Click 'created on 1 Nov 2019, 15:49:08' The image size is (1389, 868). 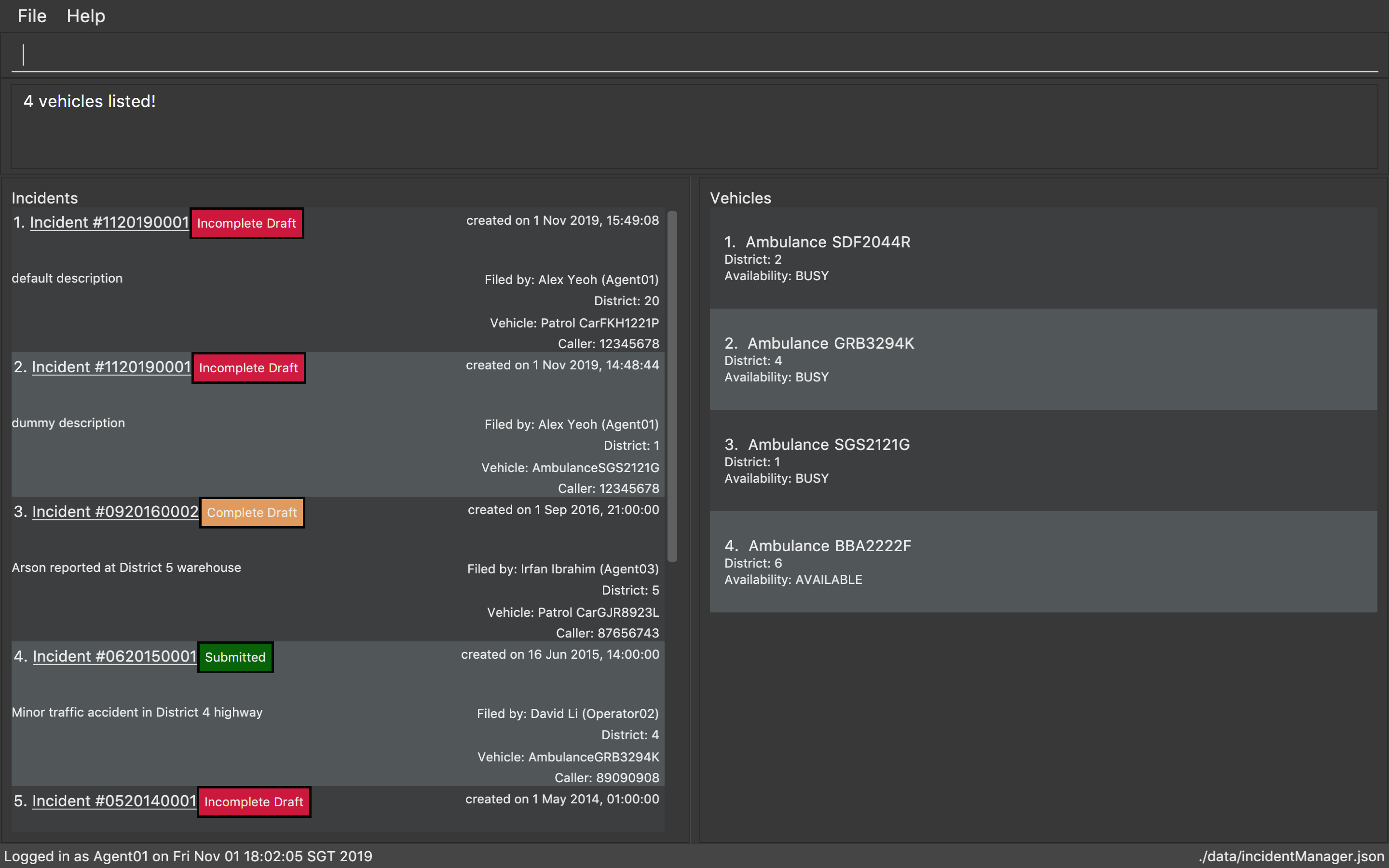(x=562, y=220)
